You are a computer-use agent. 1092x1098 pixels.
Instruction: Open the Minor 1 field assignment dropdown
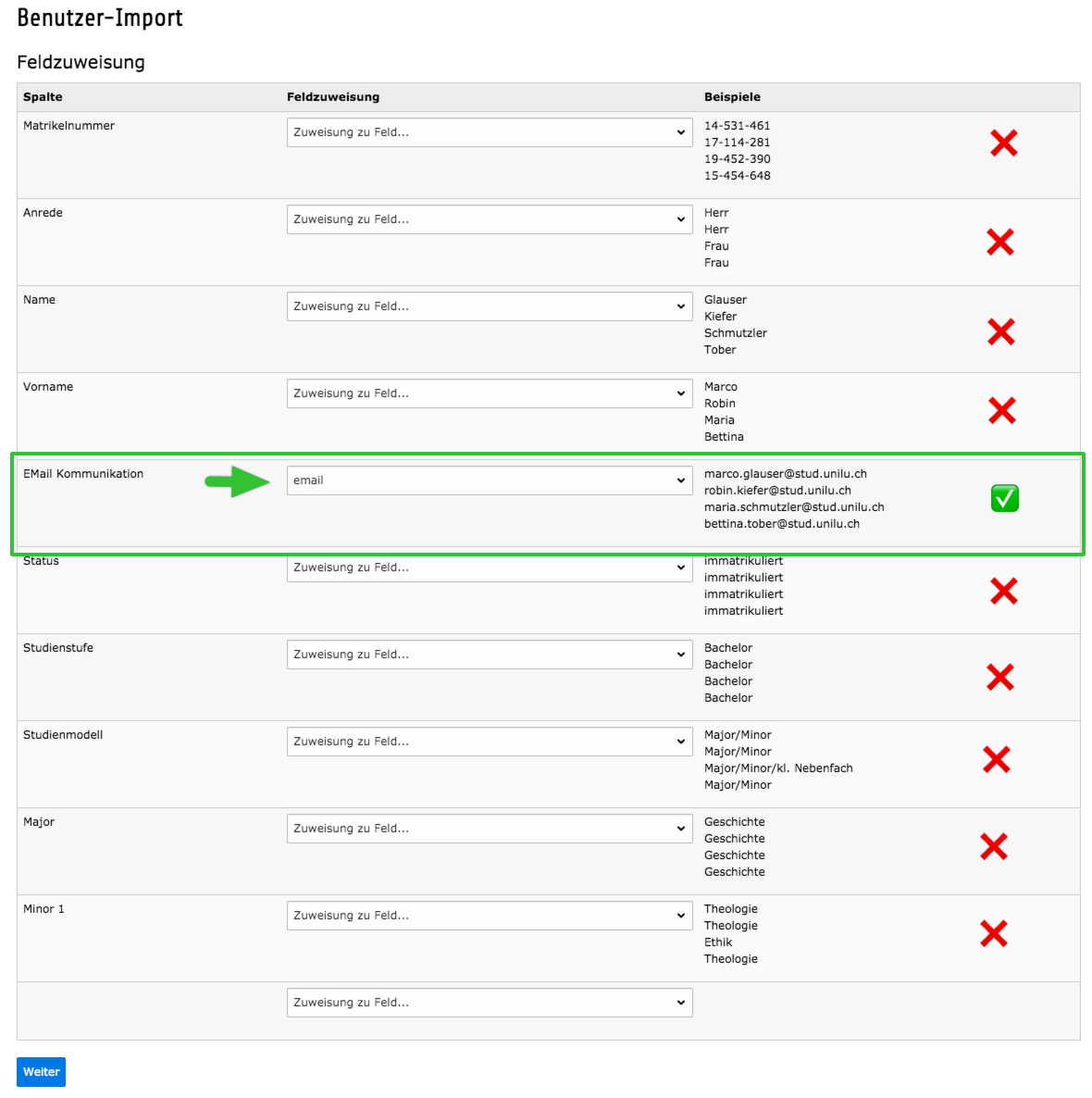tap(490, 916)
